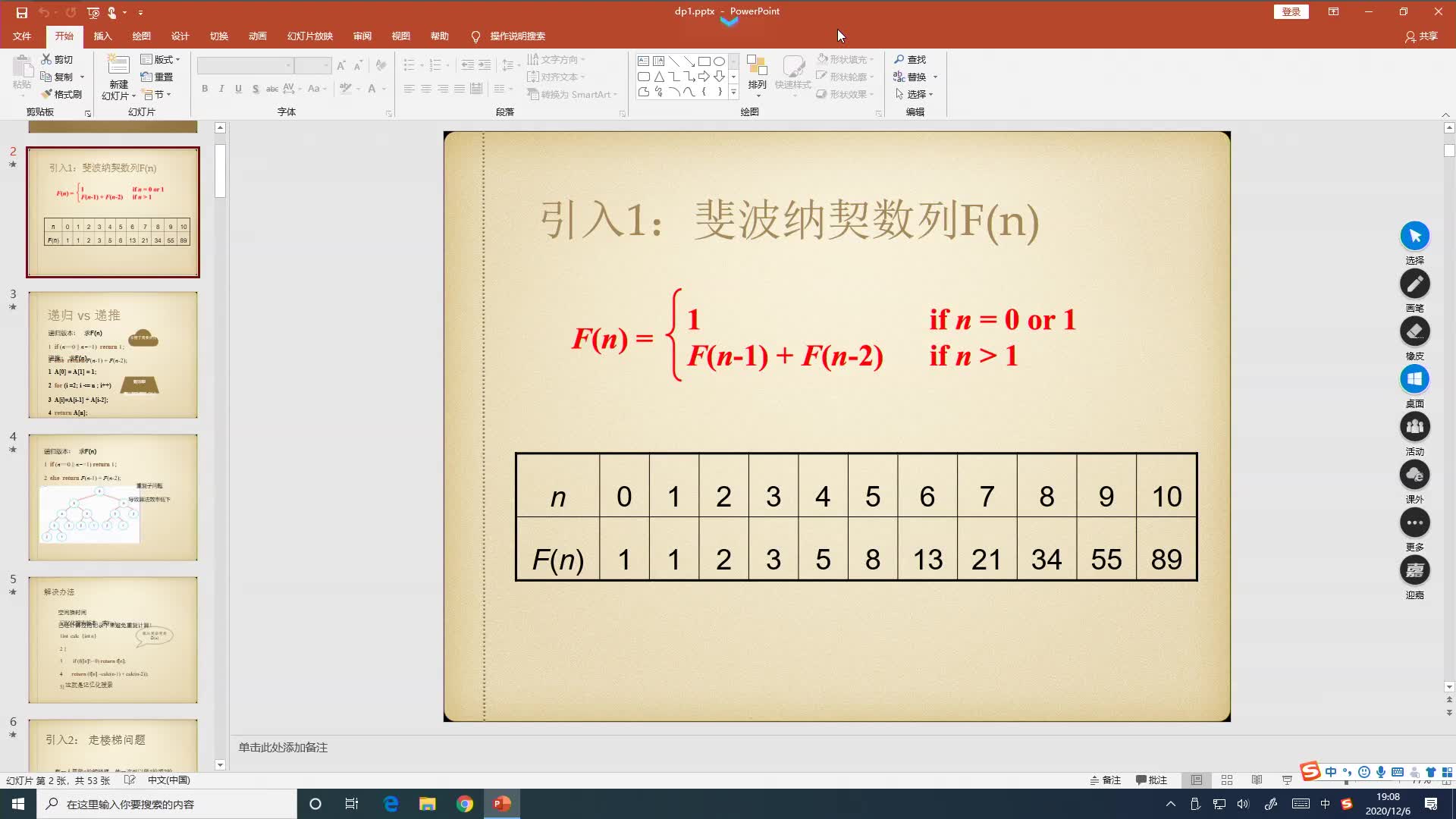Open the 查找 find dialog
The height and width of the screenshot is (819, 1456).
(909, 58)
